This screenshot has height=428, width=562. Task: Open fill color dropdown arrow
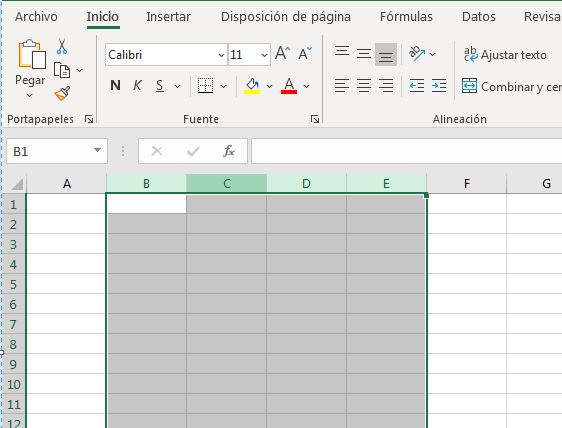pos(269,86)
